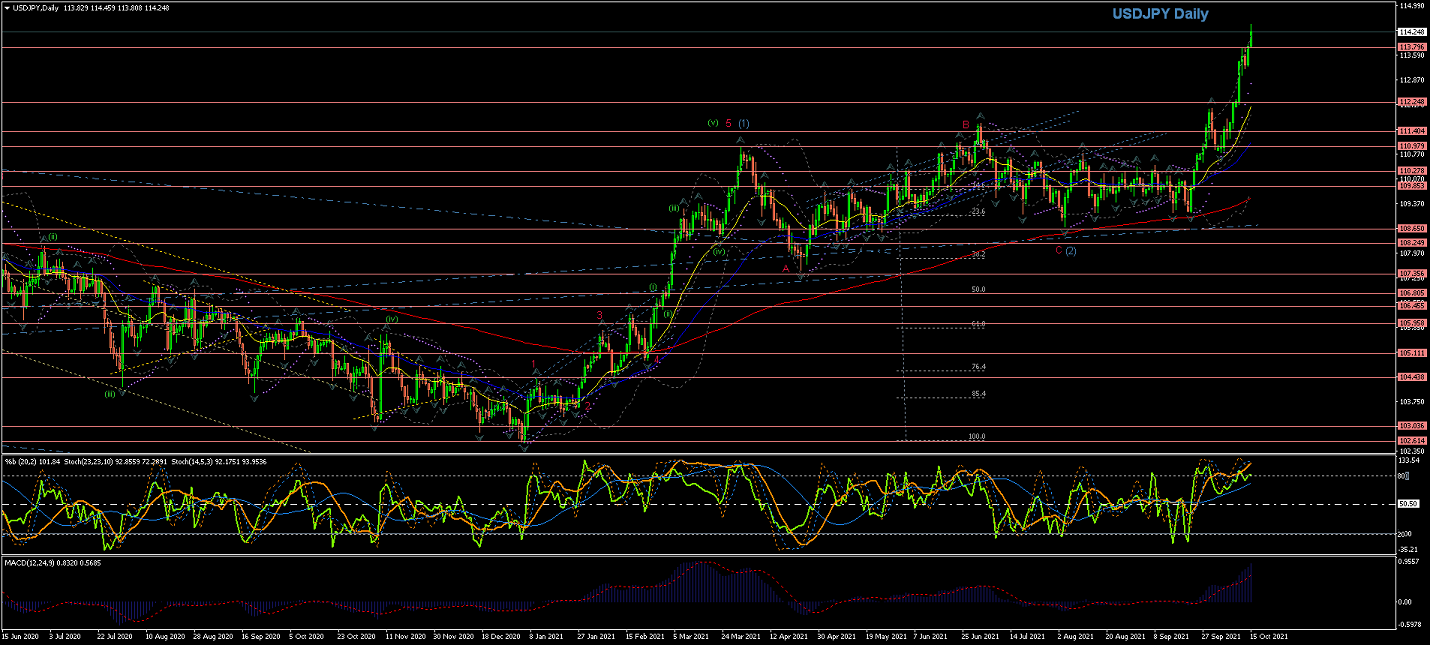The height and width of the screenshot is (645, 1430).
Task: Click the 109.370 price axis value
Action: pyautogui.click(x=1411, y=204)
